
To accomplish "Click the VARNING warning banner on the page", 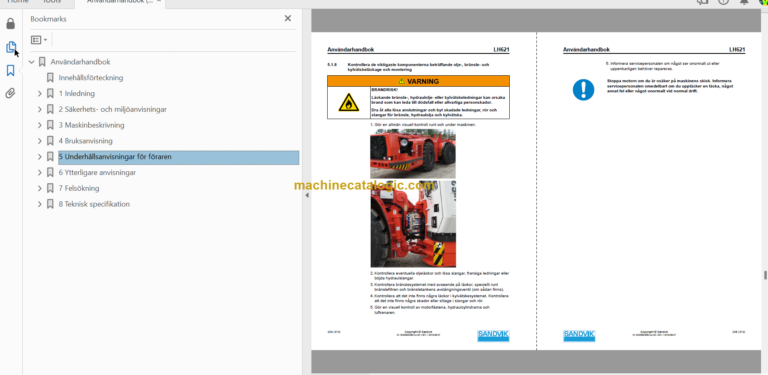I will (418, 81).
